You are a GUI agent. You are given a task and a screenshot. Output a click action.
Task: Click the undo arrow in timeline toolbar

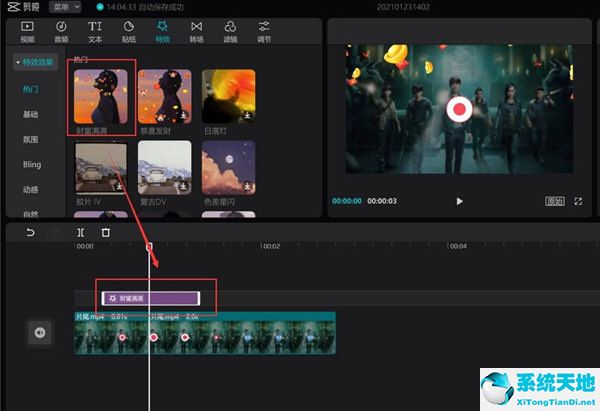[30, 232]
